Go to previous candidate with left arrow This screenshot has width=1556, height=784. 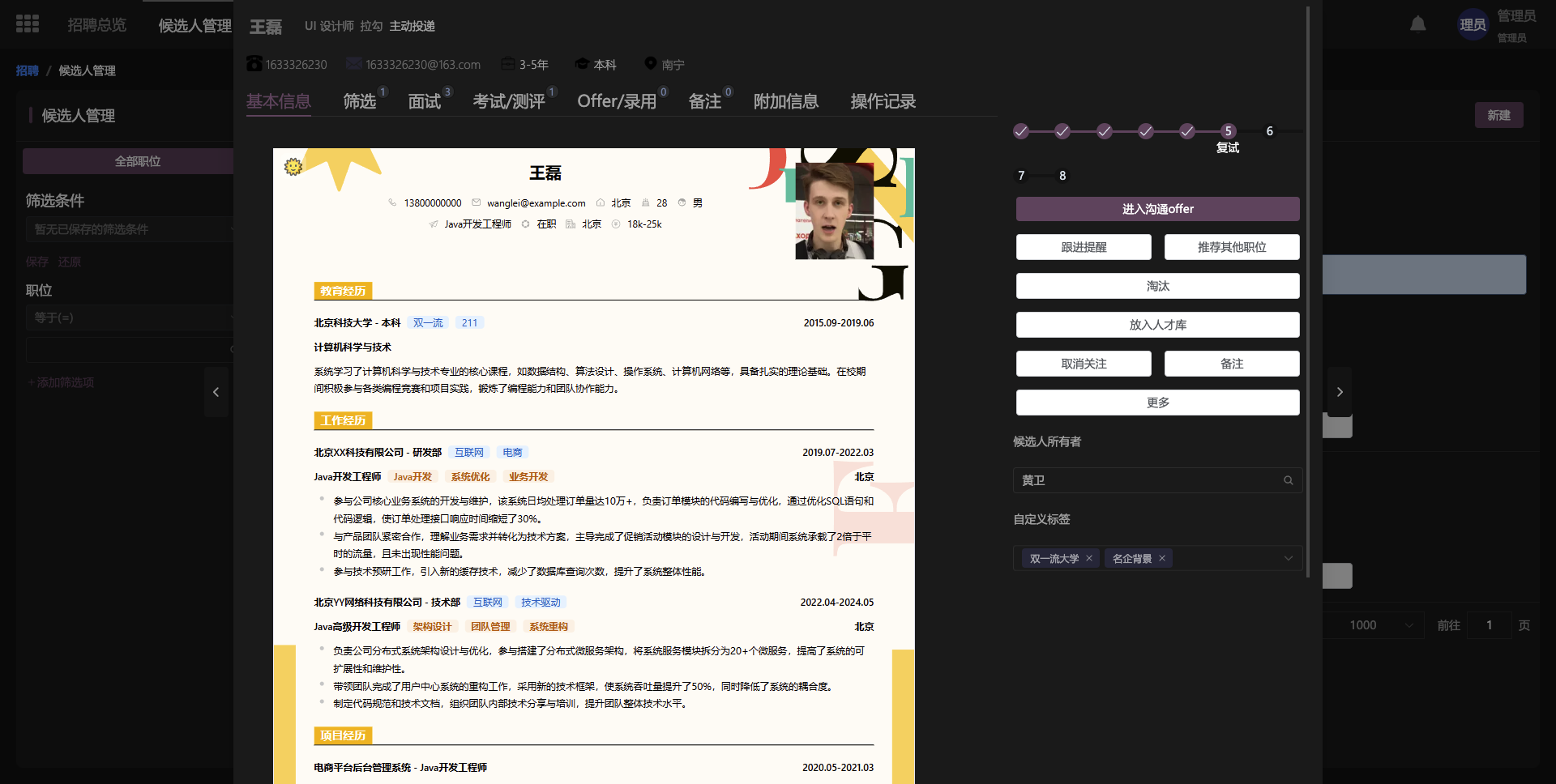(216, 392)
